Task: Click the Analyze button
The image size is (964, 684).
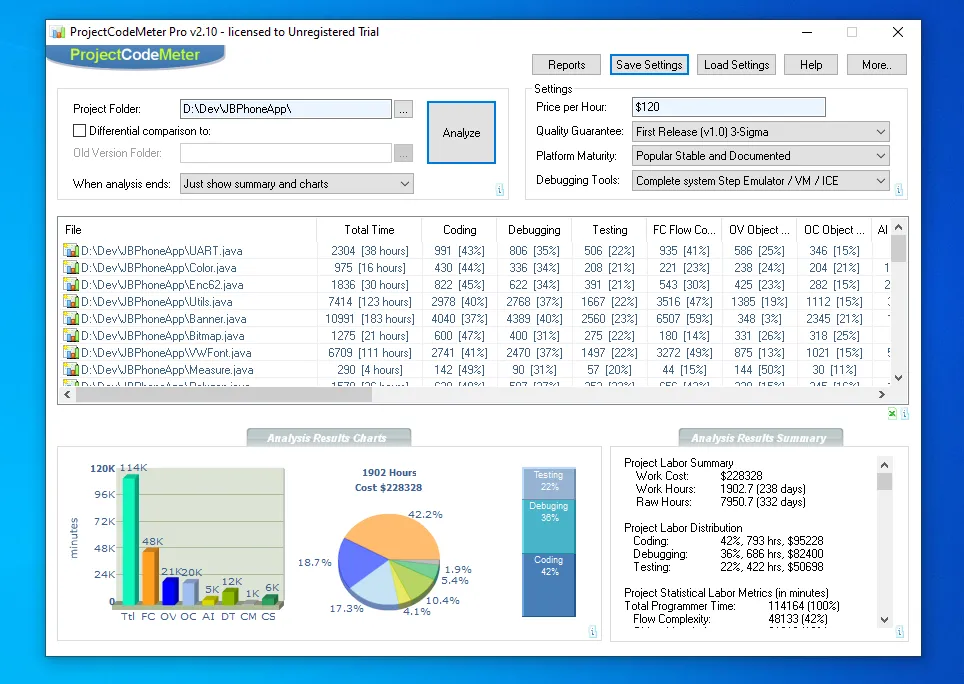Action: [461, 131]
